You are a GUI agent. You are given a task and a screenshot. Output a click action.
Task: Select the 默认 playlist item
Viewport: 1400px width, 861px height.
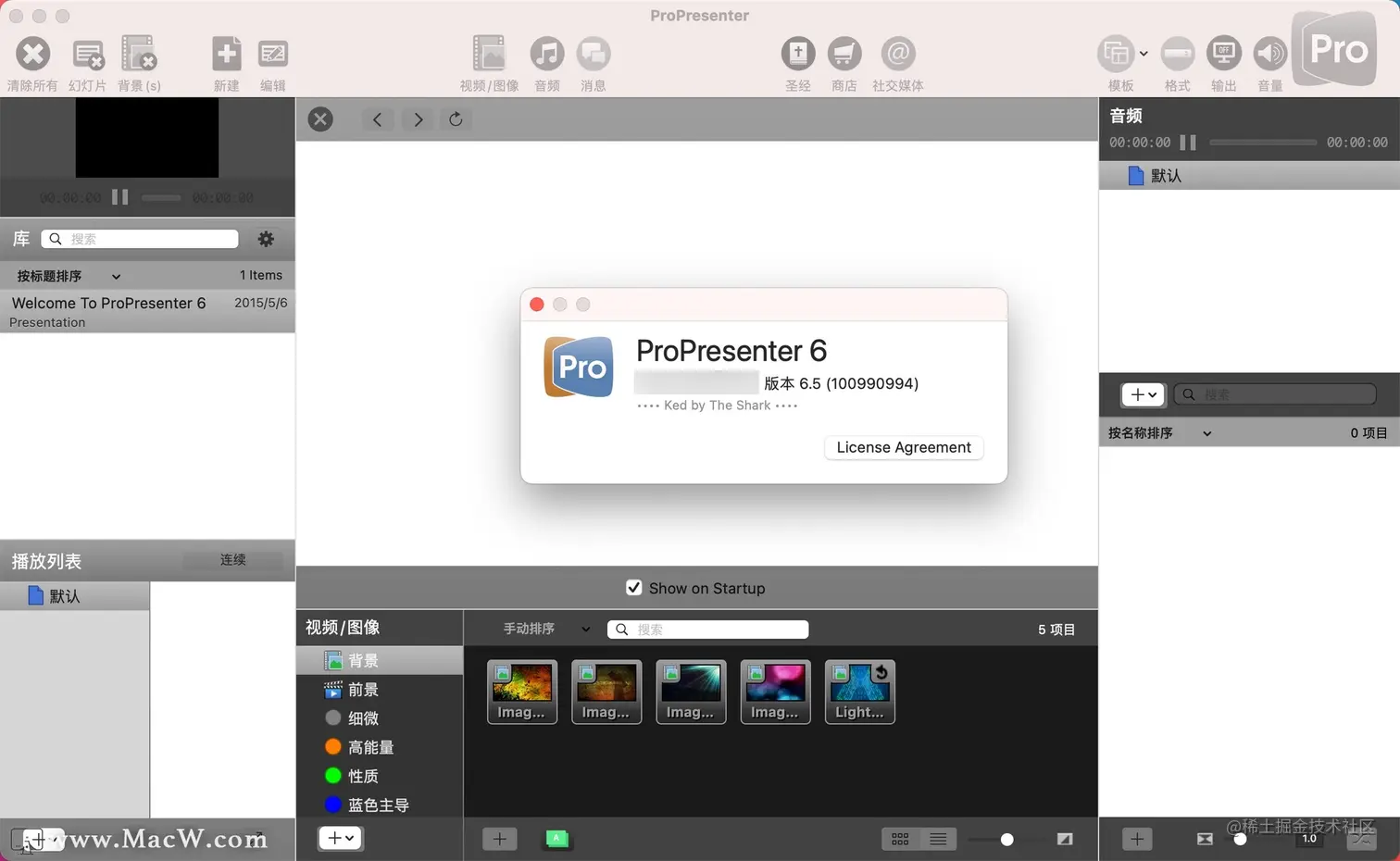[74, 596]
